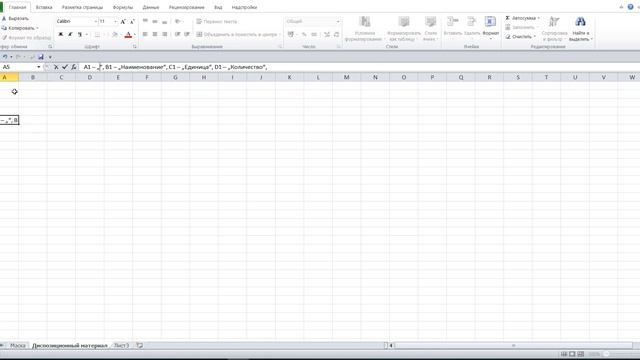Open the text orientation menu

click(x=178, y=21)
